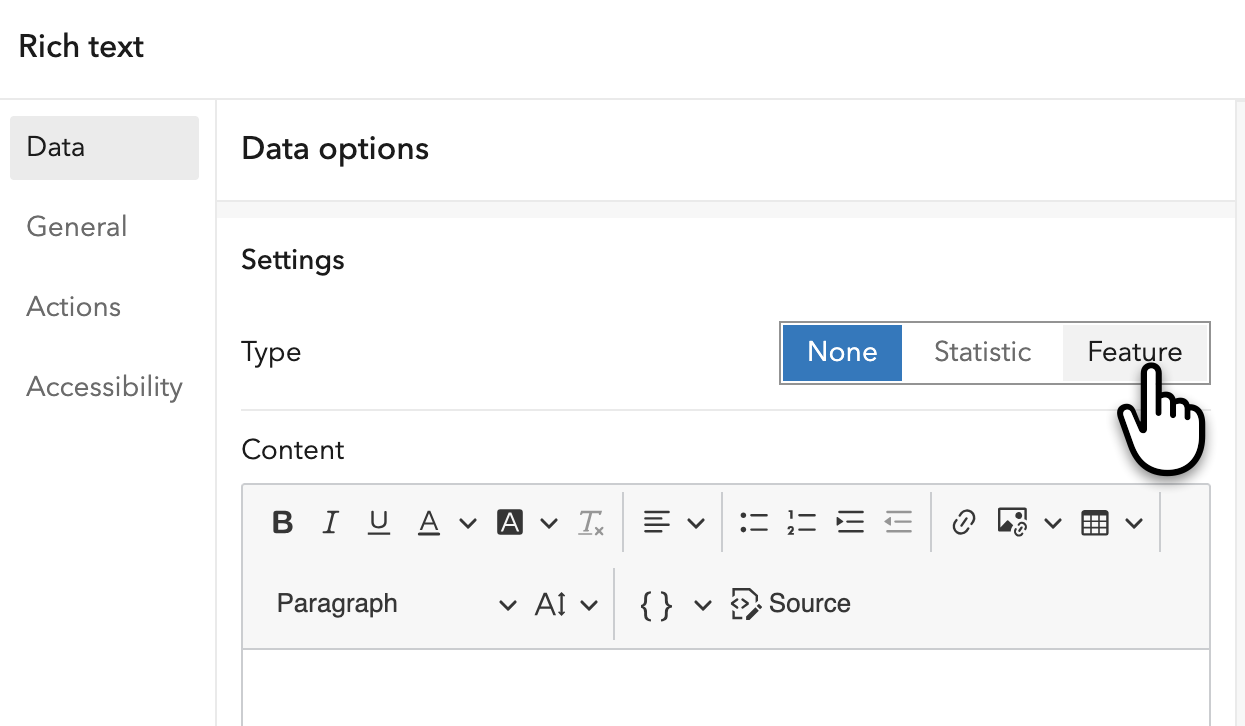Open the Data tab
The height and width of the screenshot is (726, 1245).
(x=104, y=147)
